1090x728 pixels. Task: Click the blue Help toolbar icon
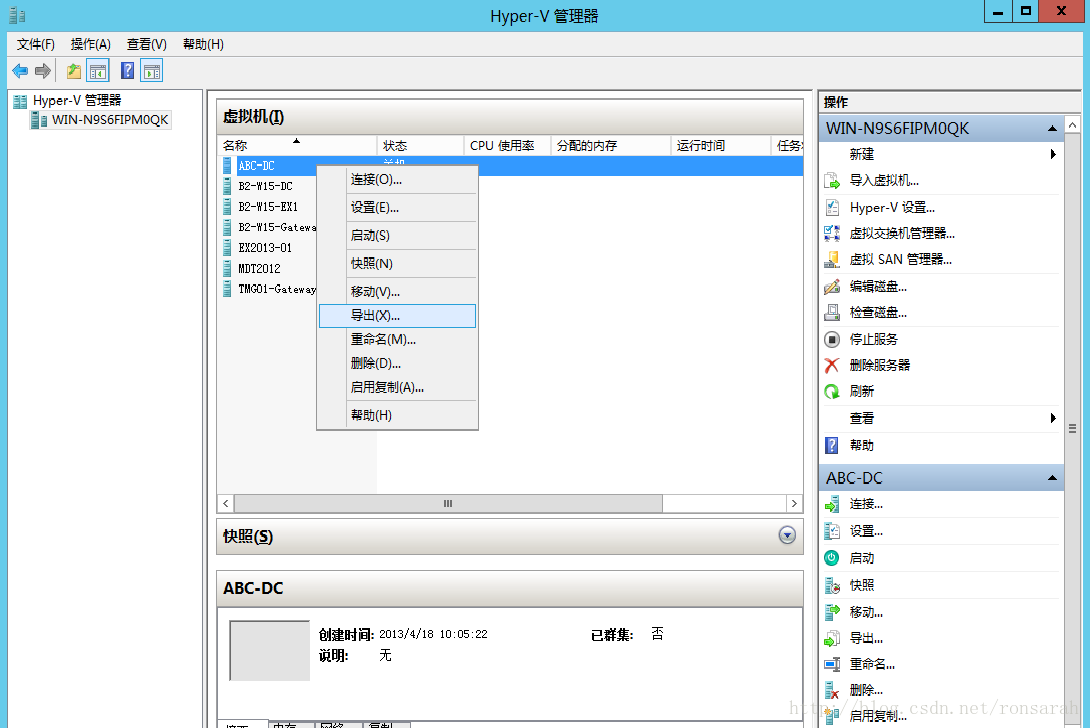[128, 70]
